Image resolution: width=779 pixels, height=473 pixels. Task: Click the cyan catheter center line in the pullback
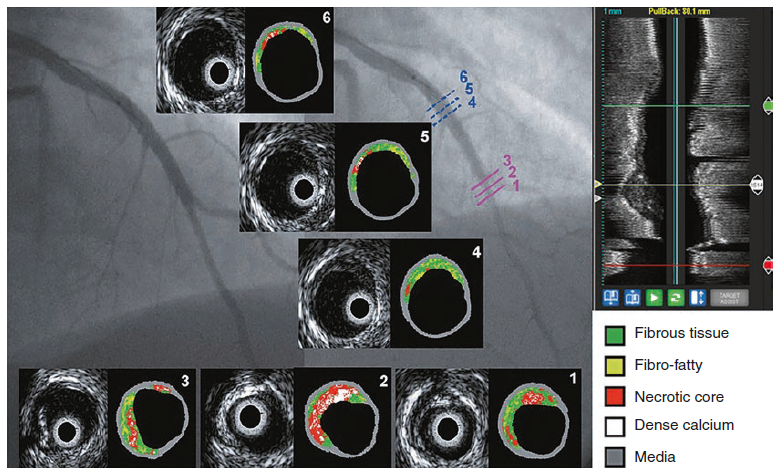click(675, 149)
